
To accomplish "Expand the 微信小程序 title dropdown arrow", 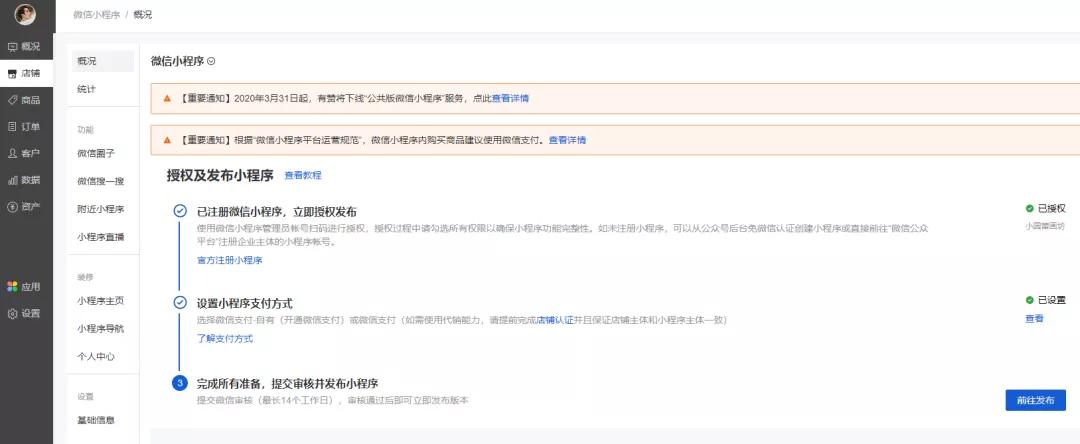I will click(x=211, y=61).
